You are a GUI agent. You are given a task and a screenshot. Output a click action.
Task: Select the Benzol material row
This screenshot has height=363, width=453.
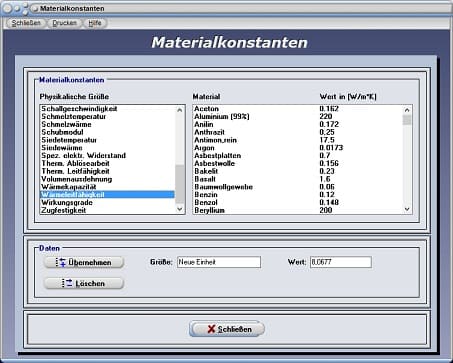point(298,203)
